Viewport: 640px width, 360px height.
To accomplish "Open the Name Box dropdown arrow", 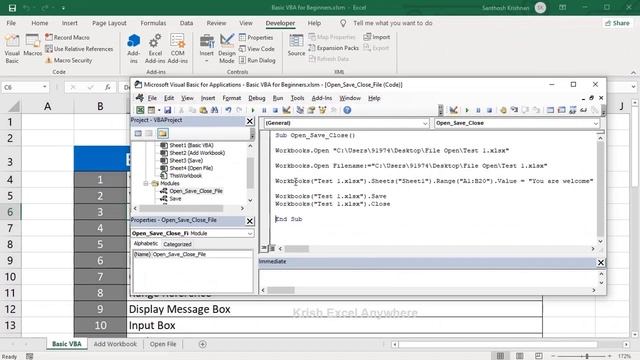I will click(x=44, y=87).
